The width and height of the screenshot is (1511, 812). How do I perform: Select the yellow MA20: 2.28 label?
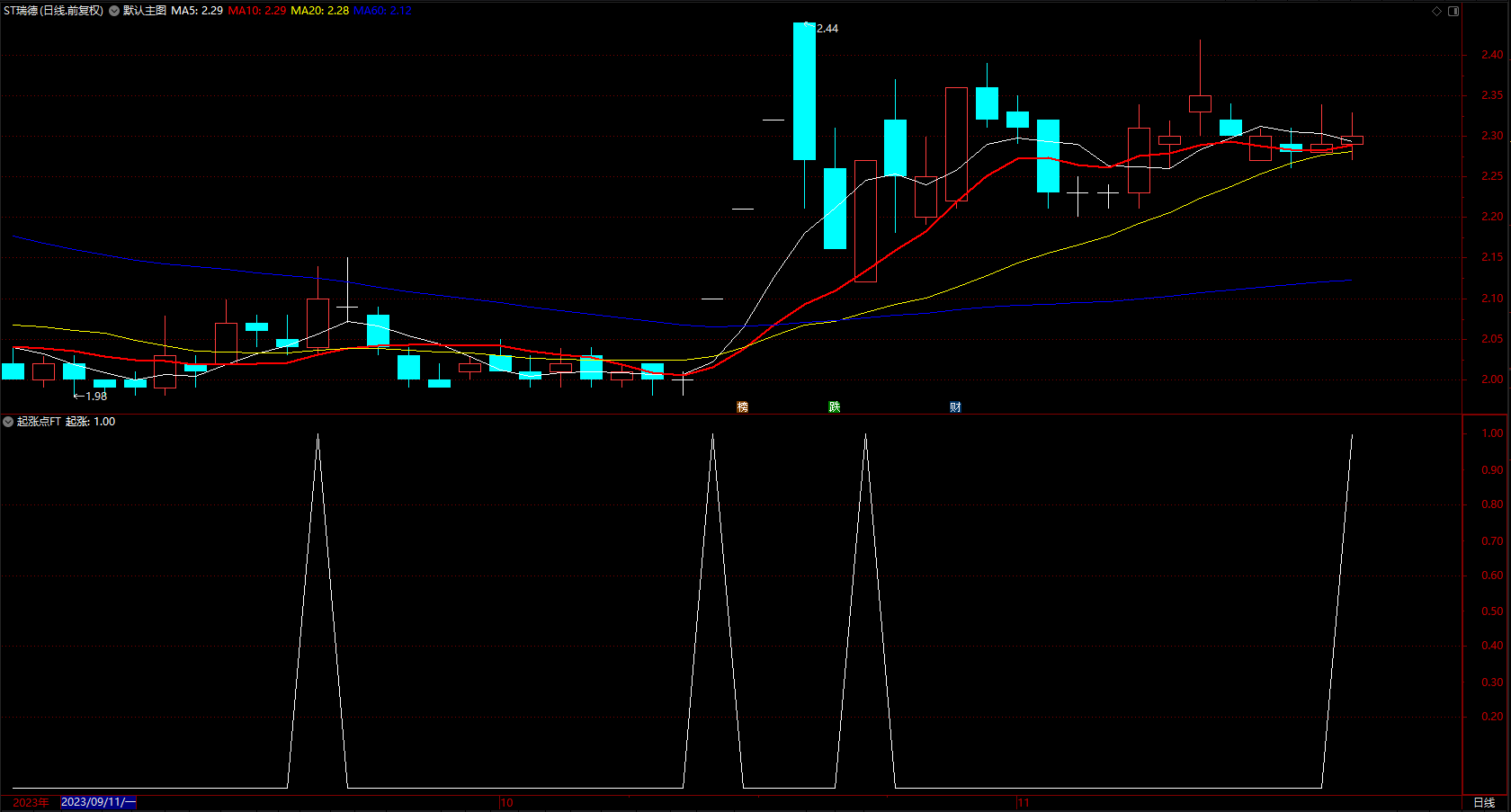(320, 11)
